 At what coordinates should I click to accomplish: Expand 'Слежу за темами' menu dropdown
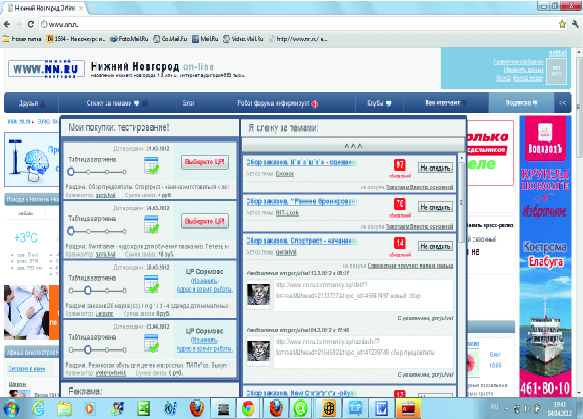(x=136, y=103)
